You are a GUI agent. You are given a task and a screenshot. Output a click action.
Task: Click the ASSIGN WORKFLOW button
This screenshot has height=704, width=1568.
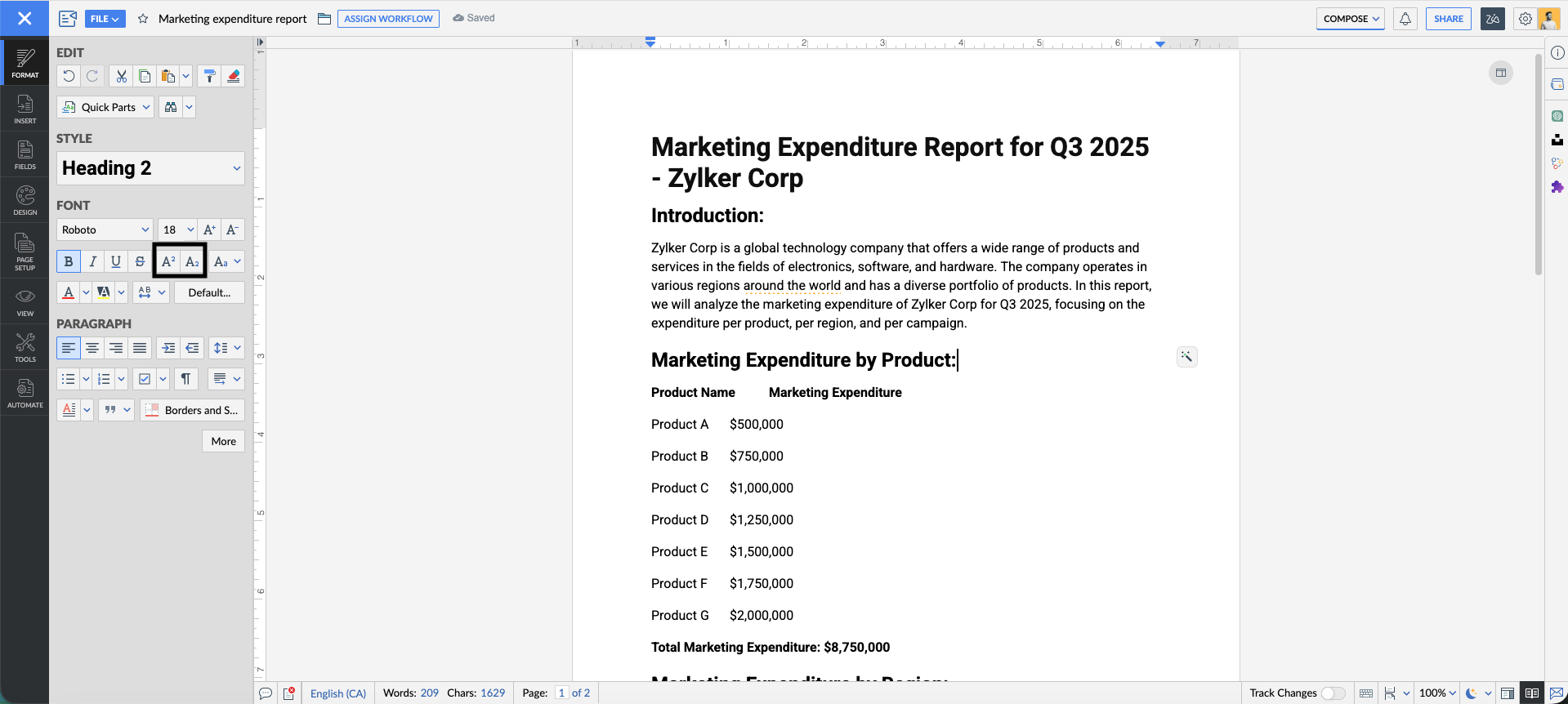(x=388, y=19)
